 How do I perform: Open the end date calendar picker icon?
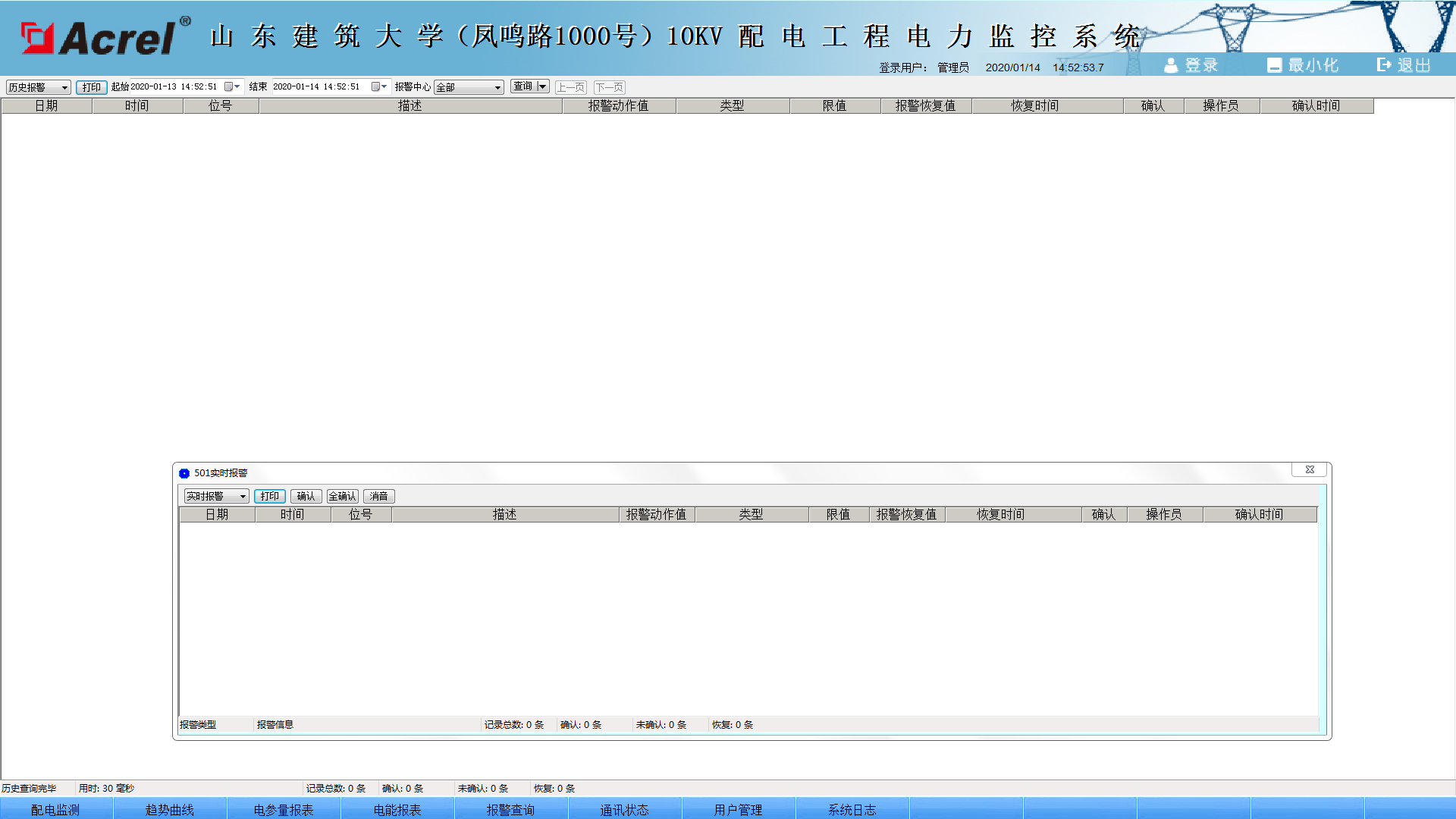click(377, 87)
